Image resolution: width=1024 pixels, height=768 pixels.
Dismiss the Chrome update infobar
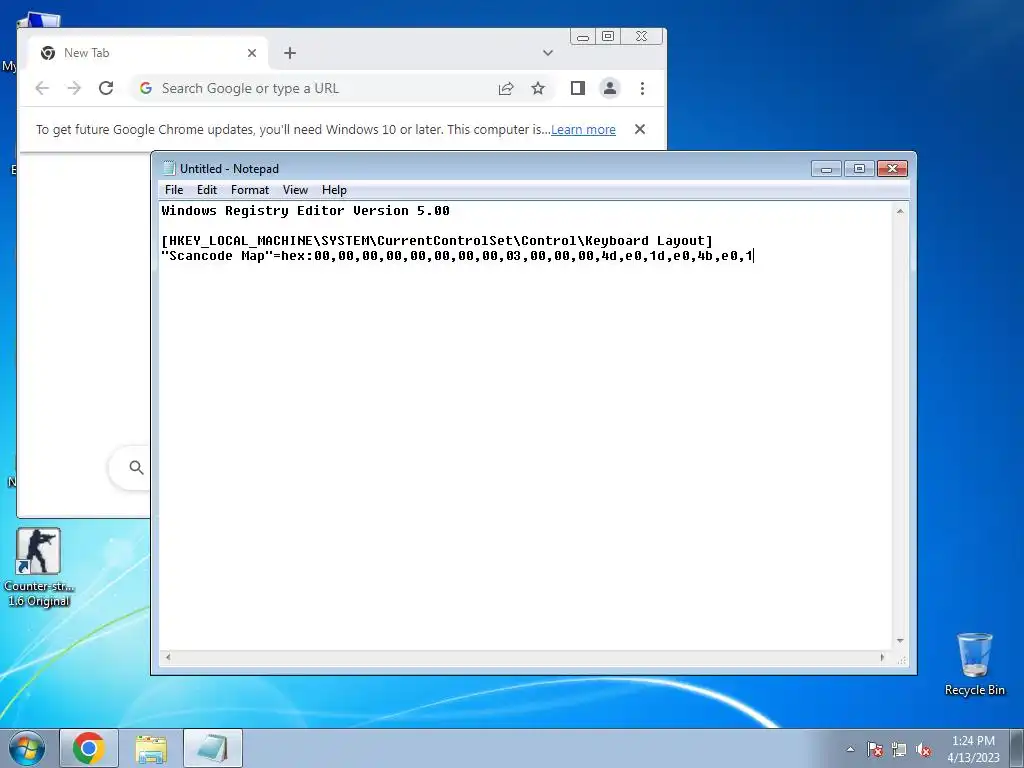[x=640, y=129]
